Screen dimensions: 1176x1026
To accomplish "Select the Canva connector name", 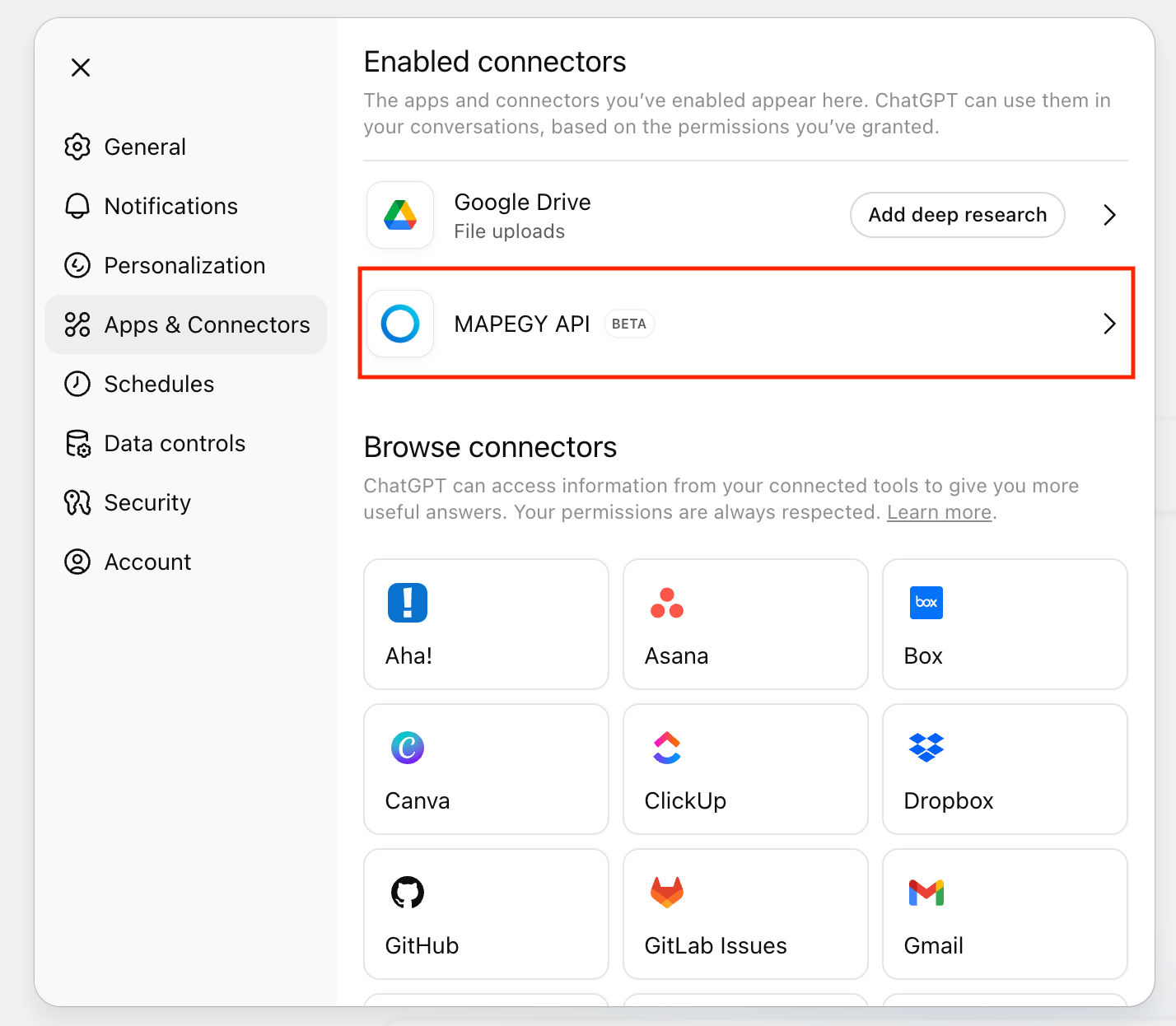I will (x=418, y=800).
